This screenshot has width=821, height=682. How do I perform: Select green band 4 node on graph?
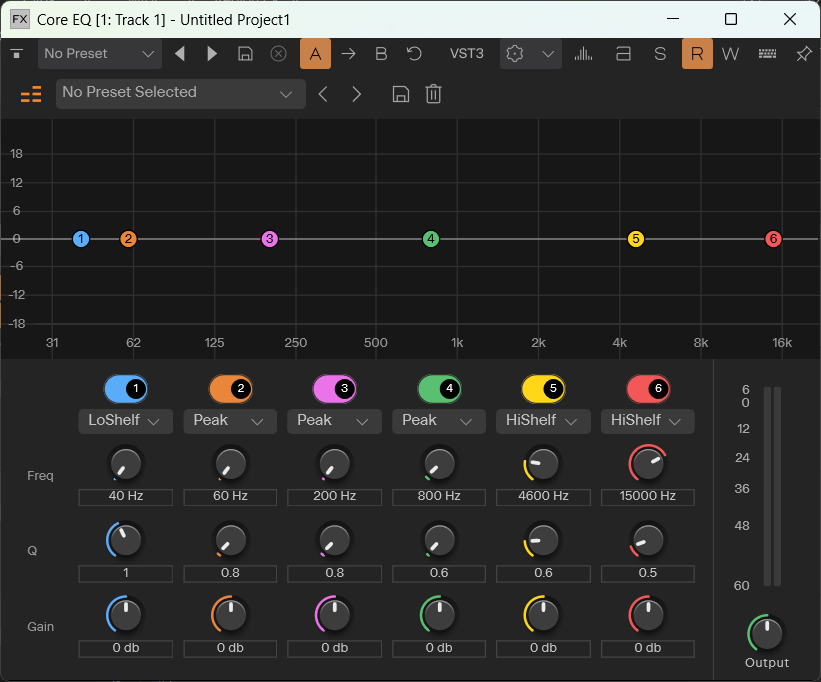pyautogui.click(x=431, y=239)
